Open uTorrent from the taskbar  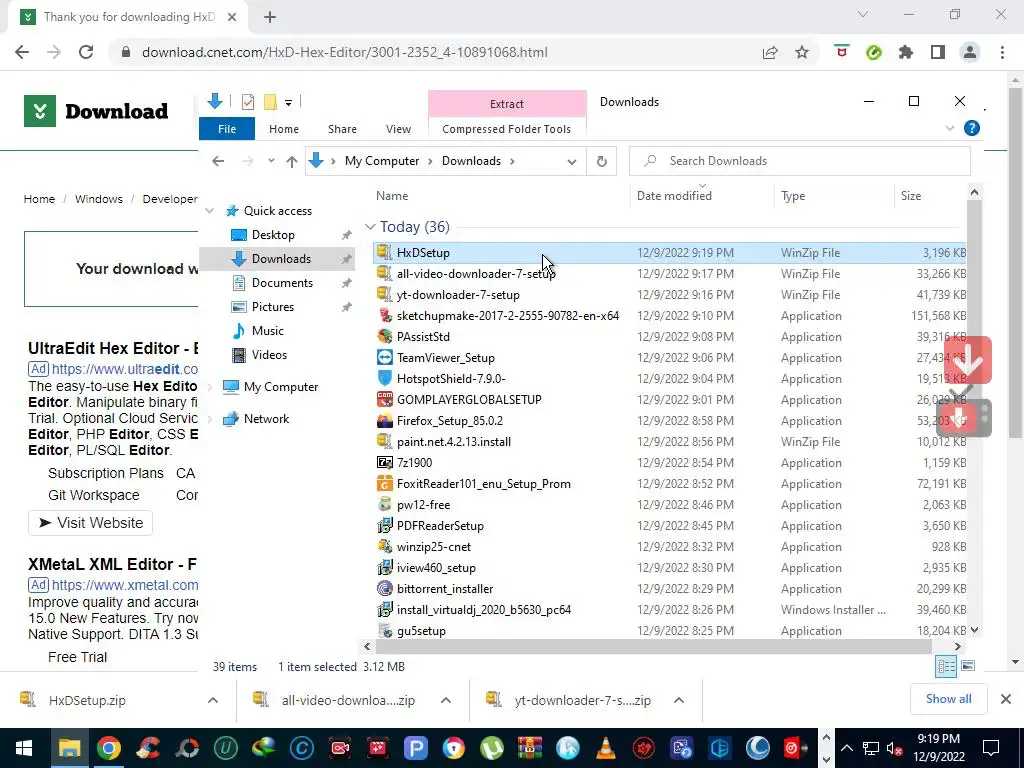(492, 748)
